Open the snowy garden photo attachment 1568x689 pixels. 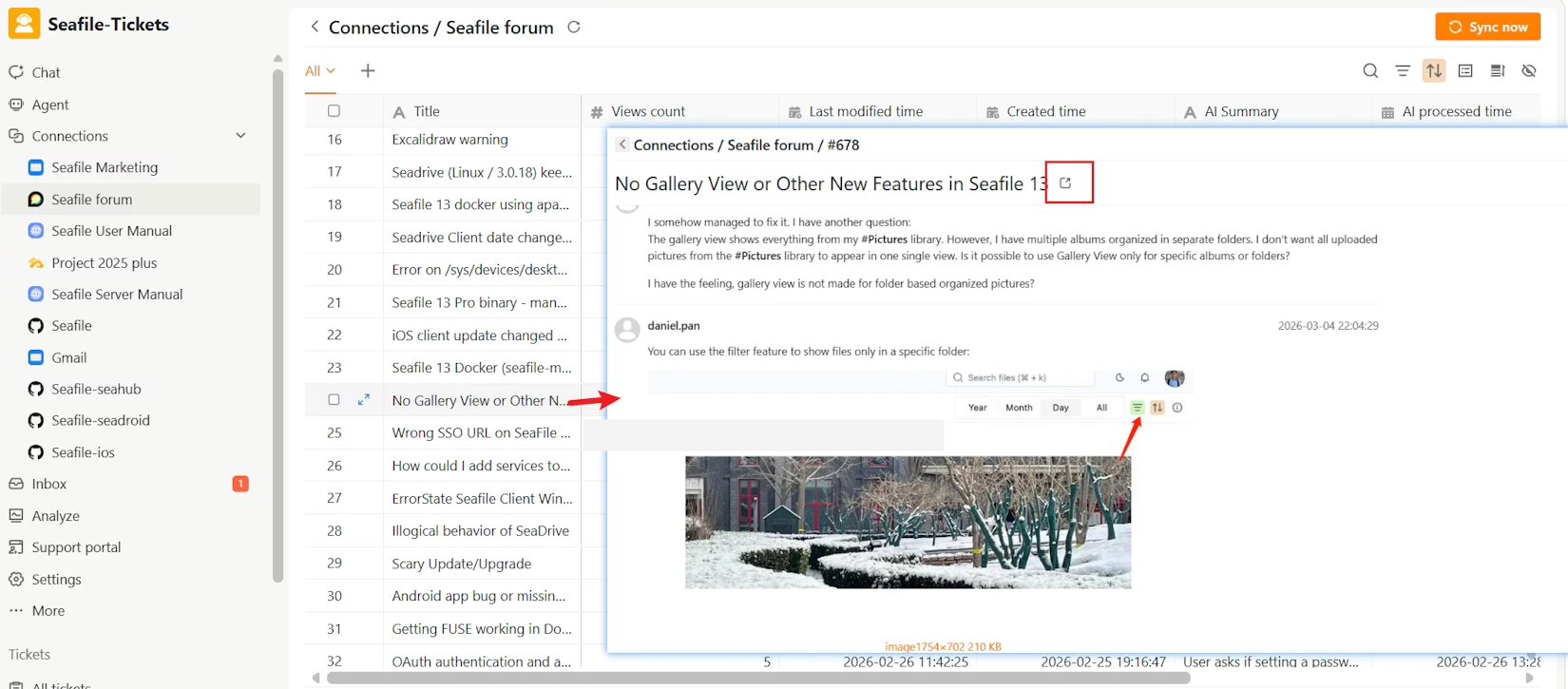[908, 522]
